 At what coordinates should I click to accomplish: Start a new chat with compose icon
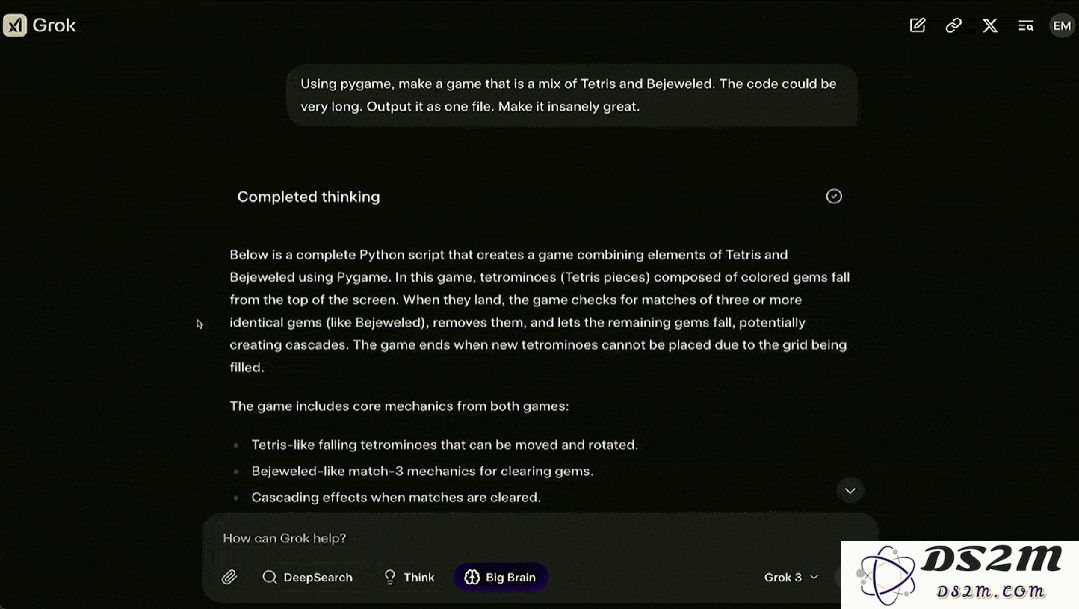pyautogui.click(x=917, y=25)
